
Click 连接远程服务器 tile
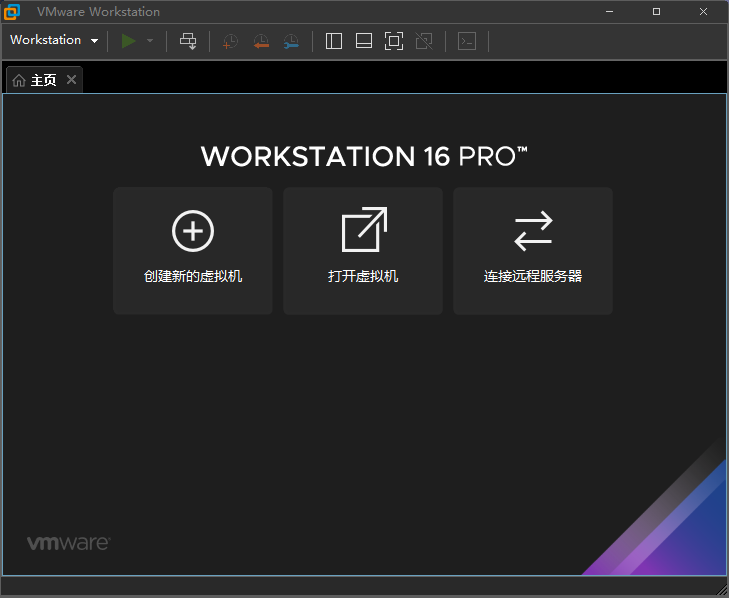(x=533, y=251)
